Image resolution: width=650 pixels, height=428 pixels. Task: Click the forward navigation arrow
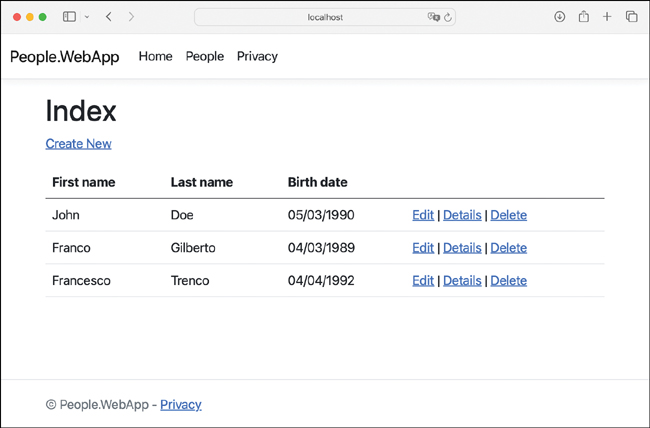[131, 17]
